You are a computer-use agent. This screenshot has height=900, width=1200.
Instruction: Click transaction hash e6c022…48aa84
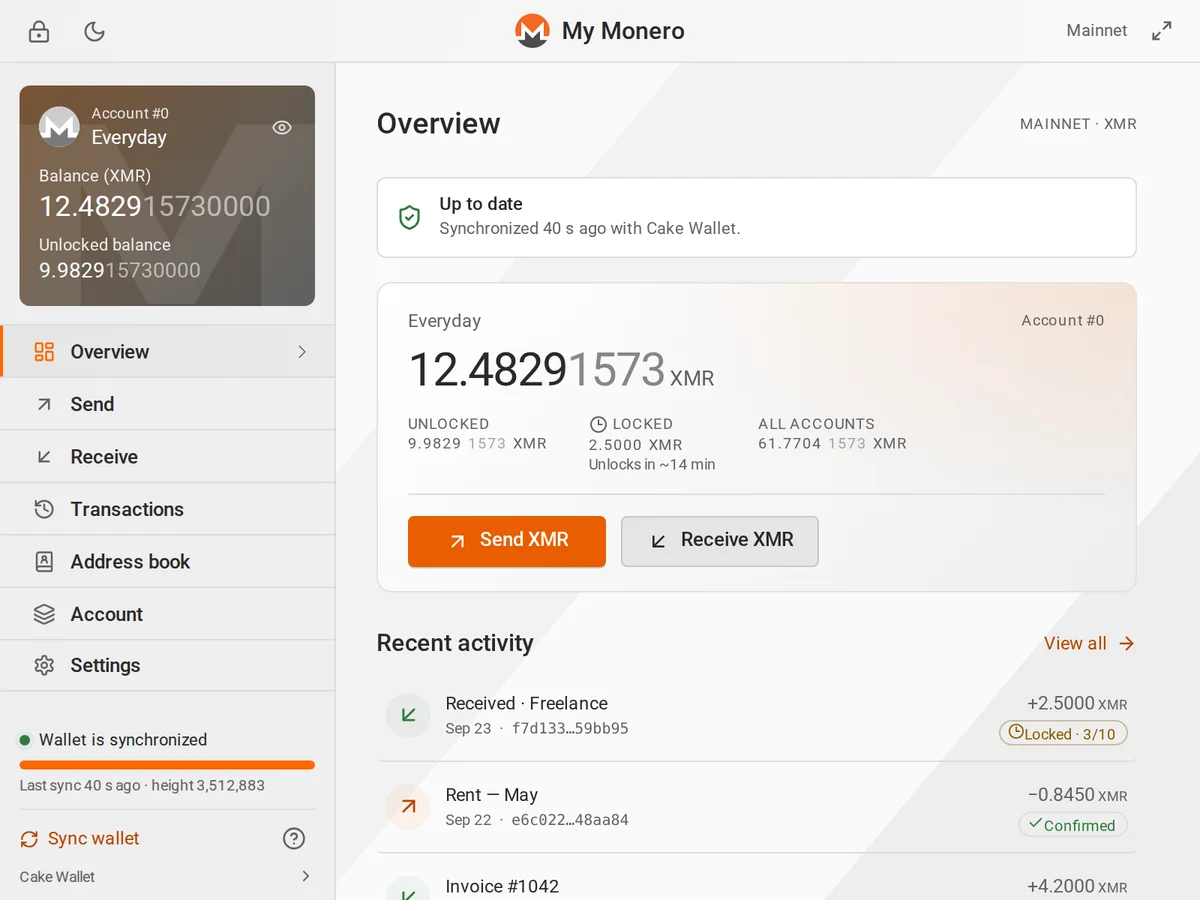[570, 820]
